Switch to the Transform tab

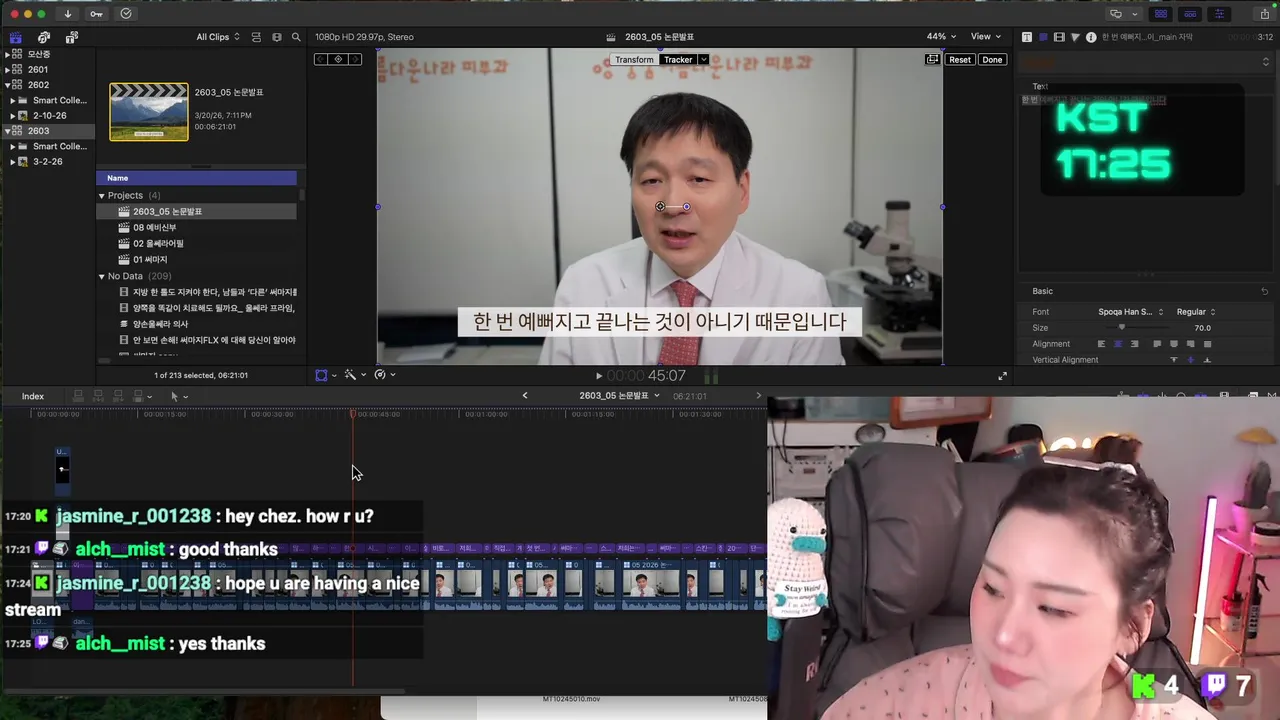coord(634,59)
